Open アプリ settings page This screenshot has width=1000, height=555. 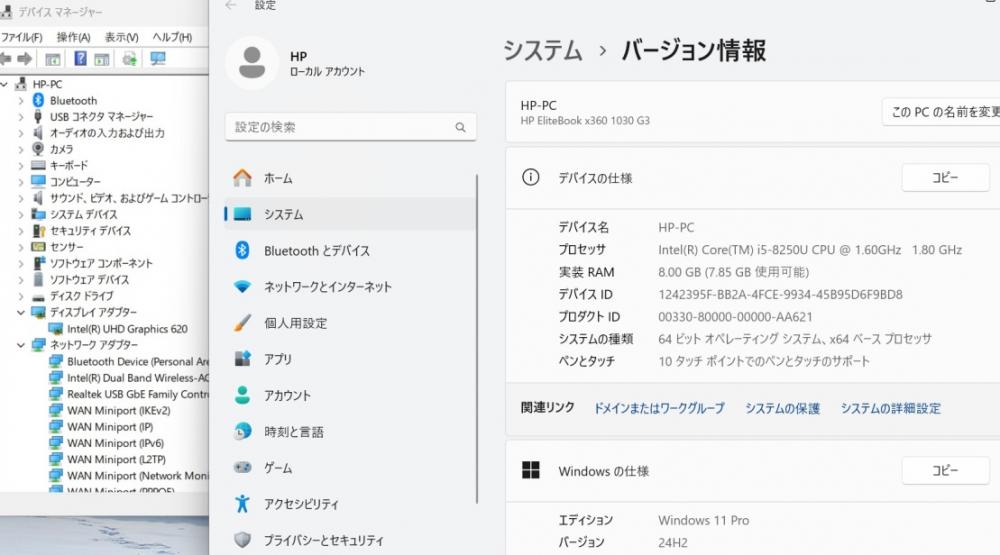349,359
